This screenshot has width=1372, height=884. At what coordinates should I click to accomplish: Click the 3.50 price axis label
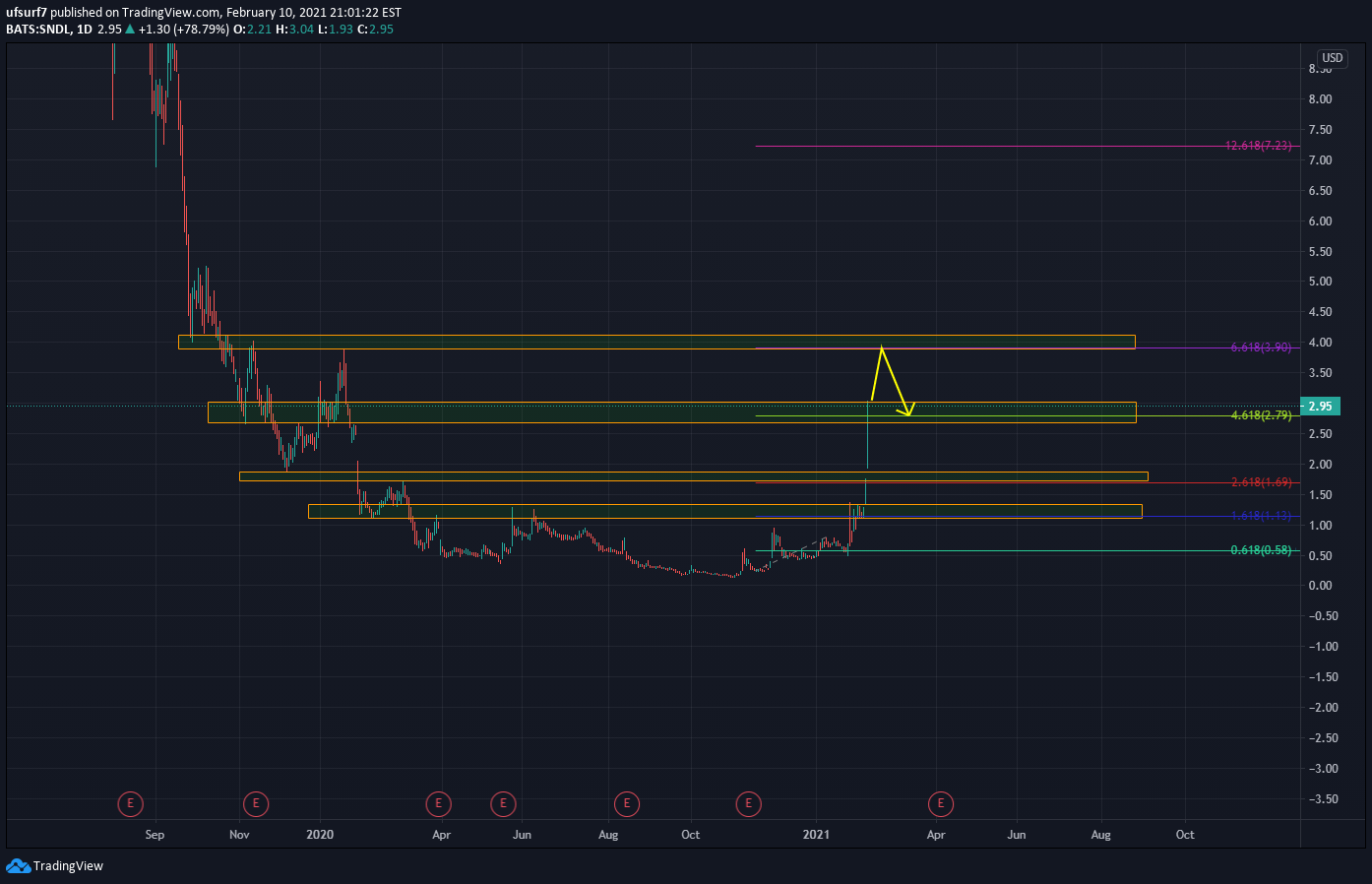click(x=1320, y=373)
